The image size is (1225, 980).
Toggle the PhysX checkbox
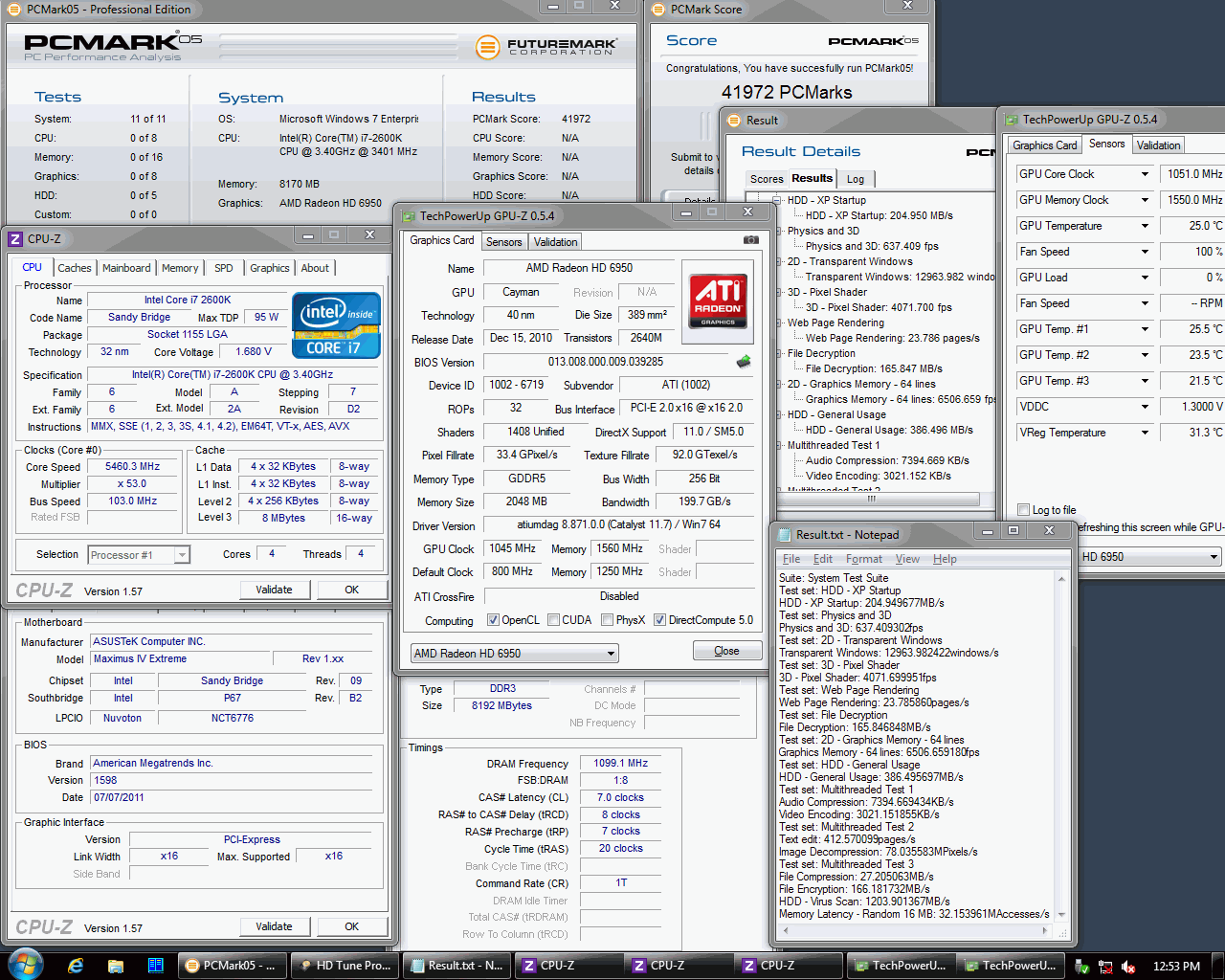607,620
